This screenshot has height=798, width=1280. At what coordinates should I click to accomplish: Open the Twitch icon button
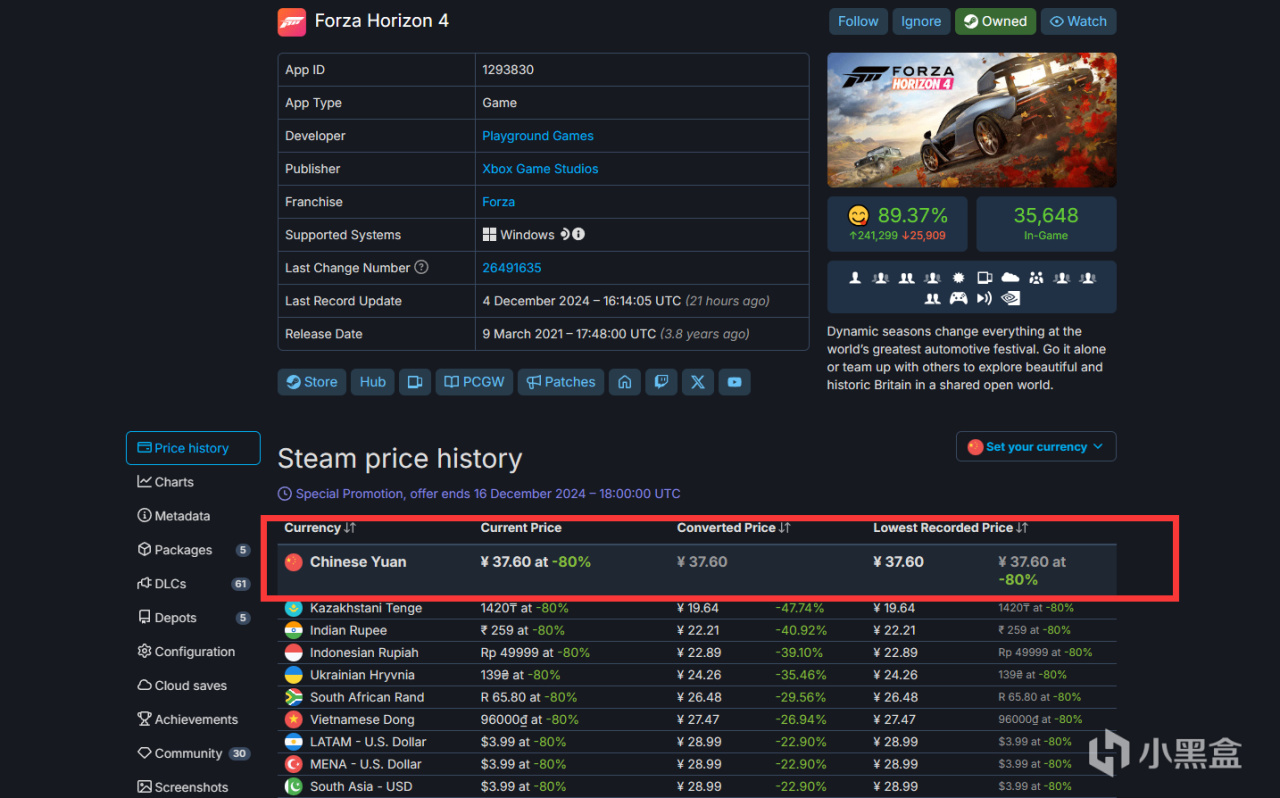(x=661, y=382)
